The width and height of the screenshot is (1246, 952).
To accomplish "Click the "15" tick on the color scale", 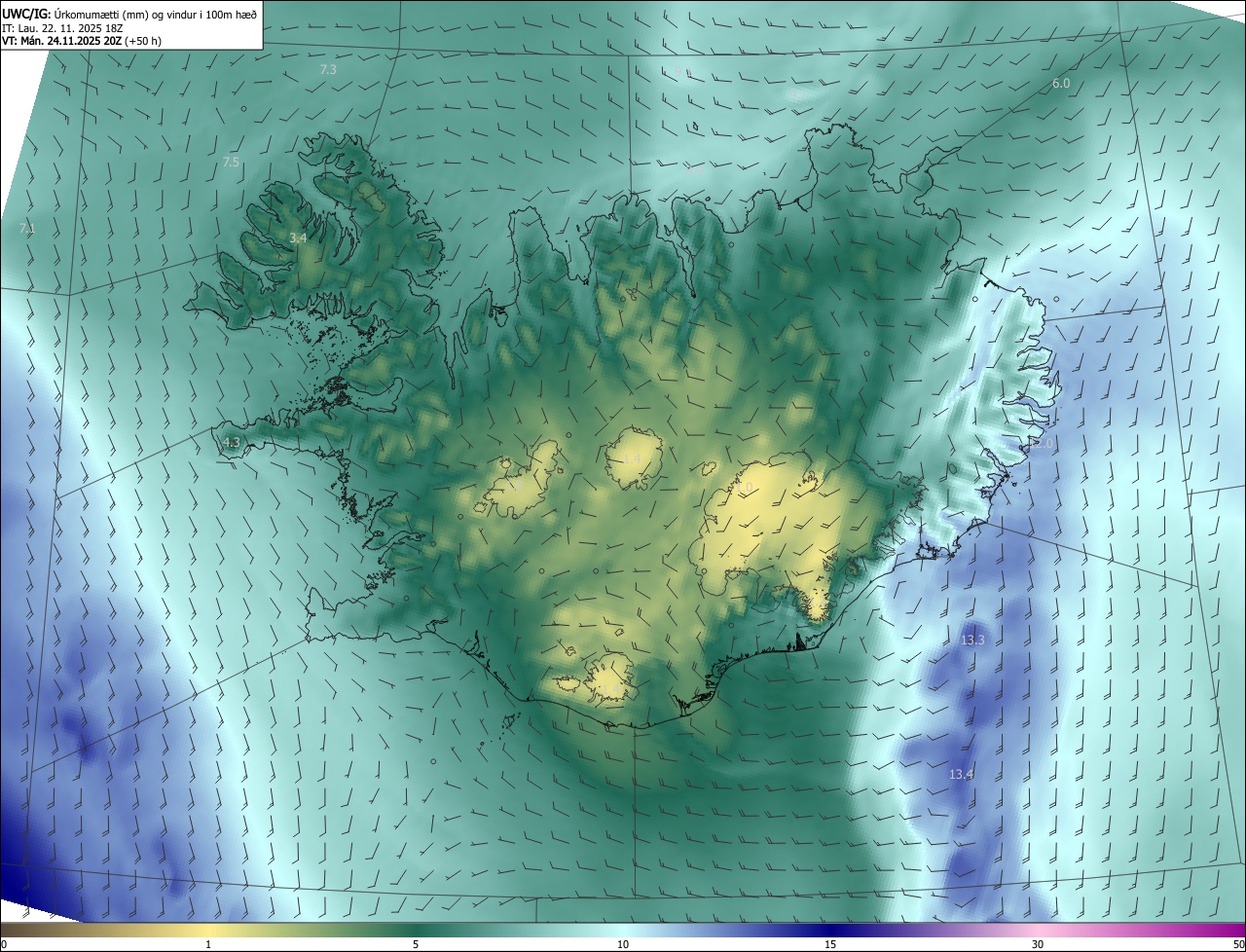I will point(830,944).
